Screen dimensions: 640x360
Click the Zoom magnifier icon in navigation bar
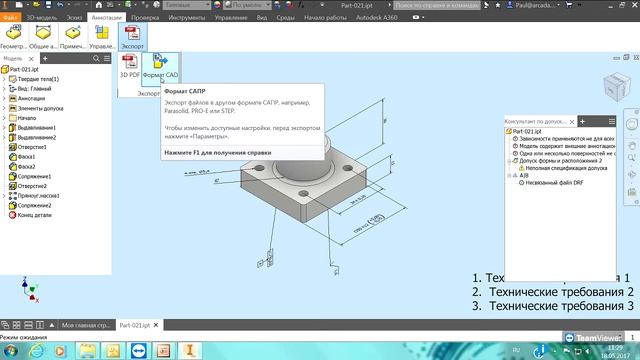[632, 158]
